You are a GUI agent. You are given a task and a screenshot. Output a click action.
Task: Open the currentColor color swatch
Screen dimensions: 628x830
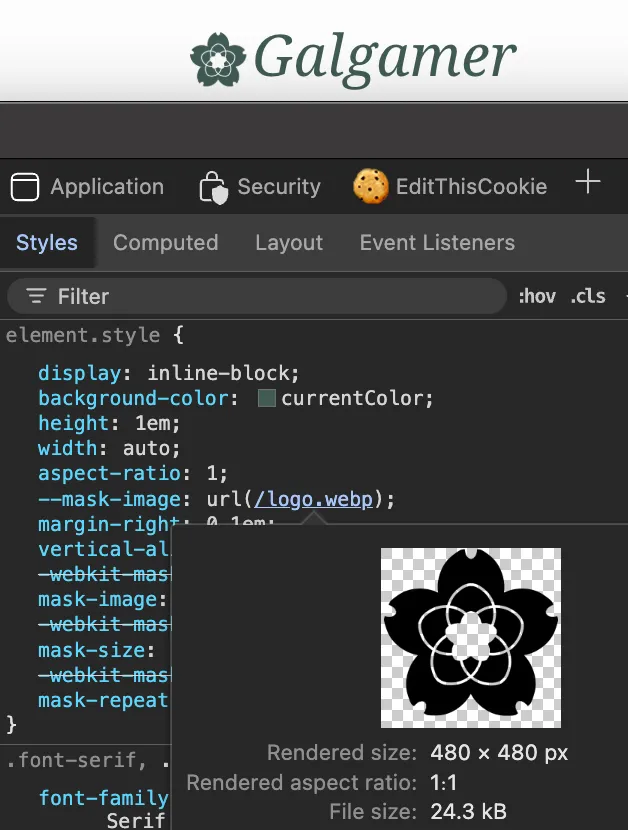coord(267,399)
